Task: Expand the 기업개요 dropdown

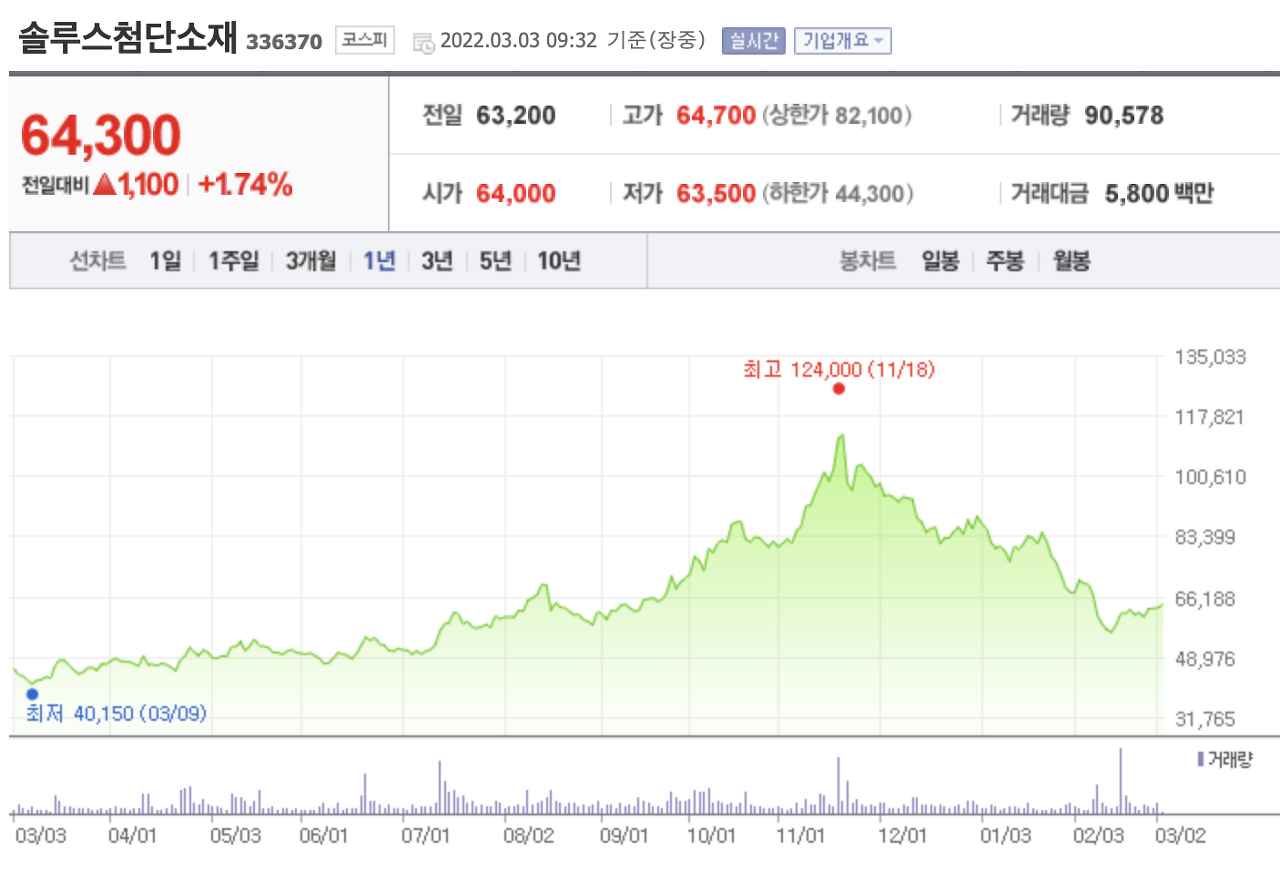Action: pos(842,41)
